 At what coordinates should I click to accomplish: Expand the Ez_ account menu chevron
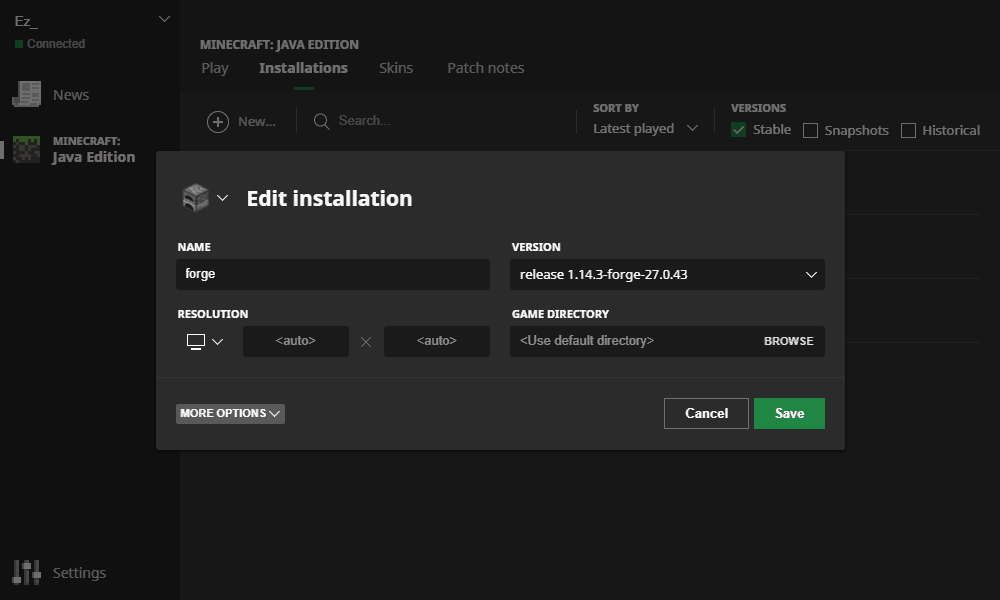[164, 19]
